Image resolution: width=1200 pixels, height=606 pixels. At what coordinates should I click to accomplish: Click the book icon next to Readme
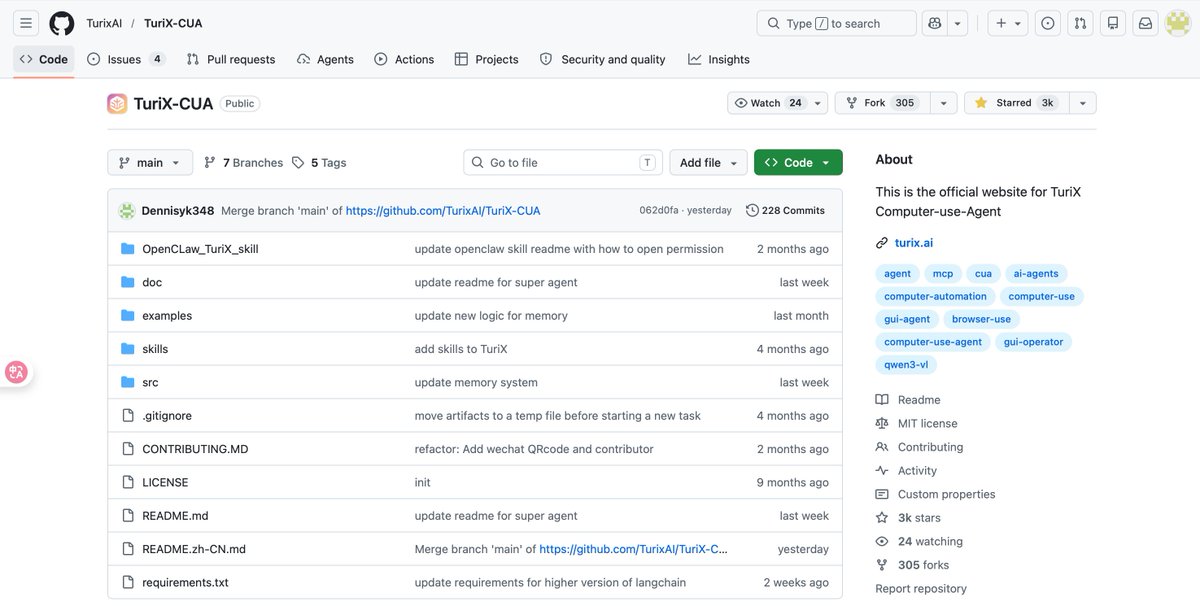[x=882, y=400]
